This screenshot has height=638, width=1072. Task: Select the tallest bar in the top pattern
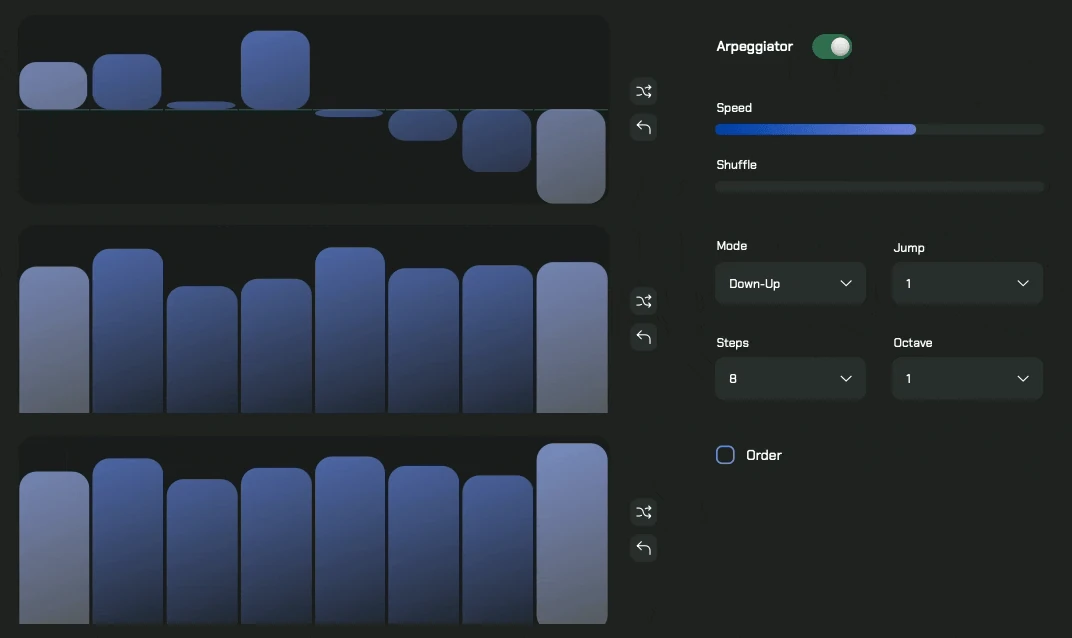click(x=275, y=70)
